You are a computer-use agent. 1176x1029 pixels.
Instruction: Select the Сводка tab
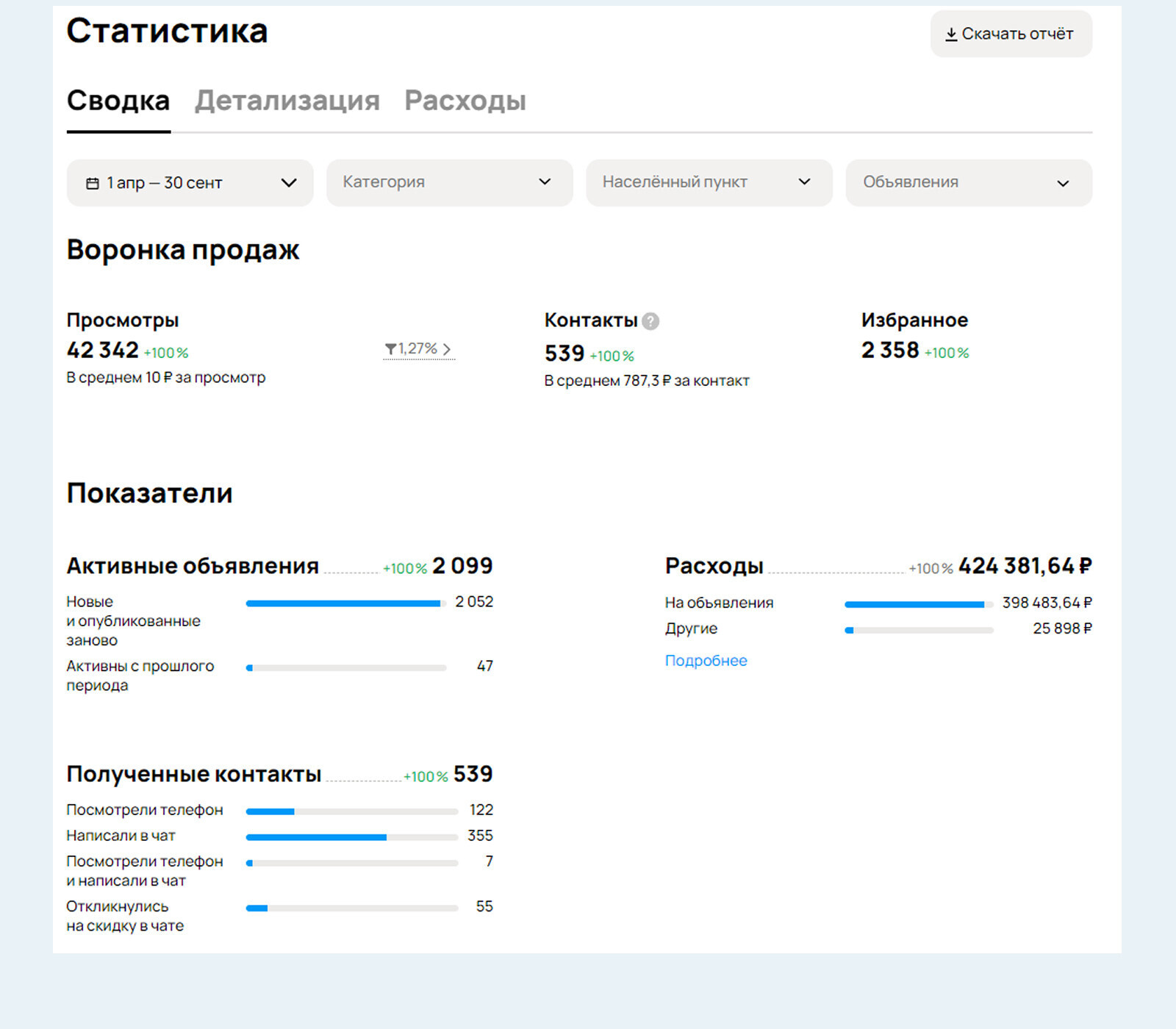(x=118, y=101)
